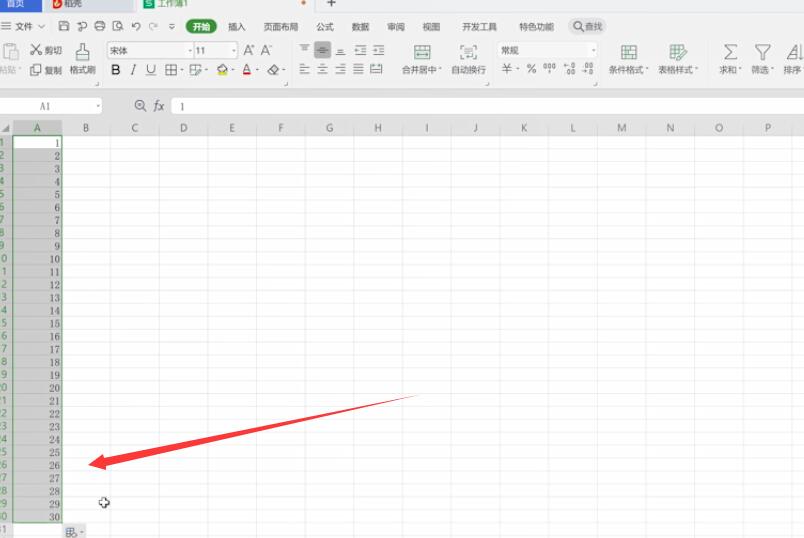Increase indent in the alignment group
Screen dimensions: 804x538
point(378,50)
